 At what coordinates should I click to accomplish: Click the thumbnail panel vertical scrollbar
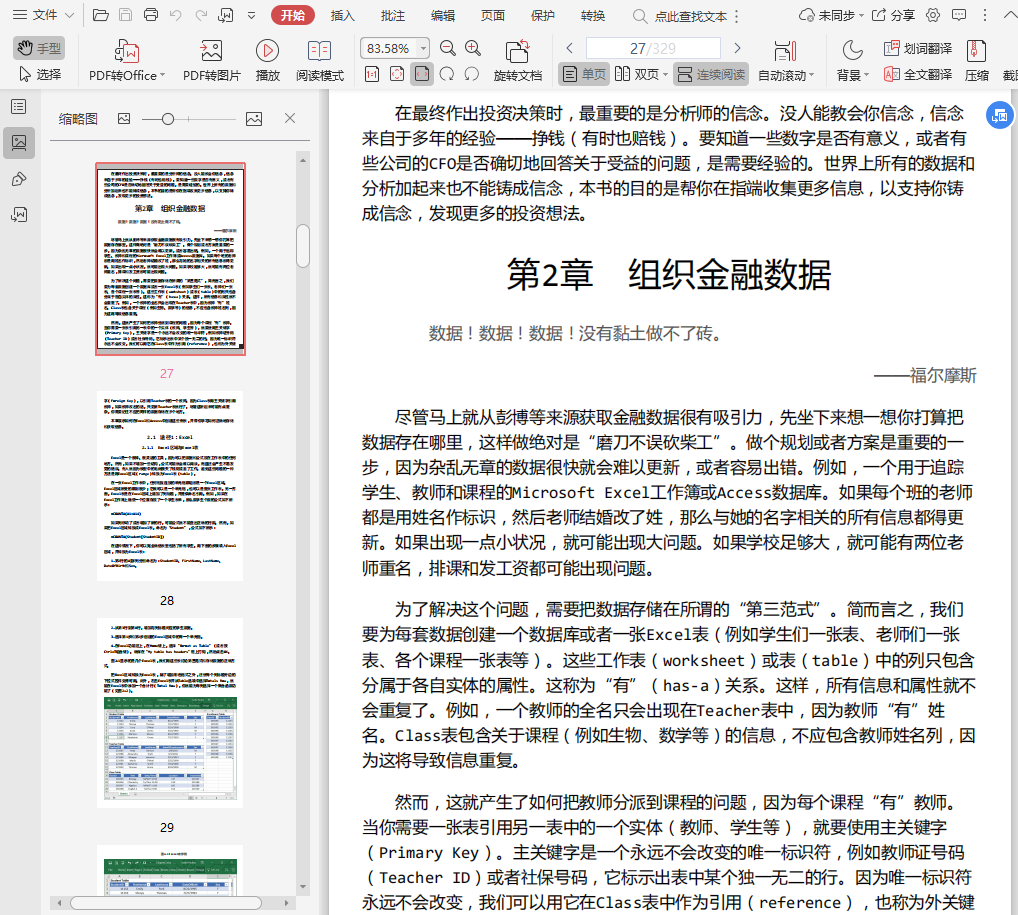[x=303, y=245]
